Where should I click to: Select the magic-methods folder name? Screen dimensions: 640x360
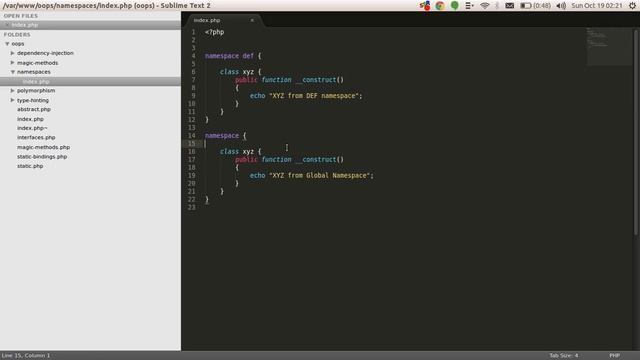tap(38, 63)
